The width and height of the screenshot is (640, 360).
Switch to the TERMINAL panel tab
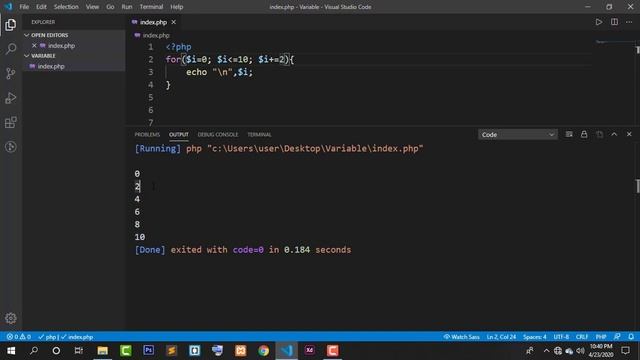[x=259, y=134]
